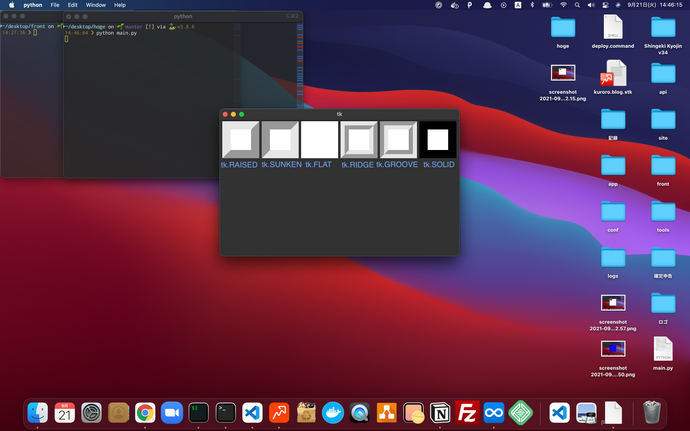
Task: Open Control Center in menu bar
Action: pyautogui.click(x=605, y=5)
